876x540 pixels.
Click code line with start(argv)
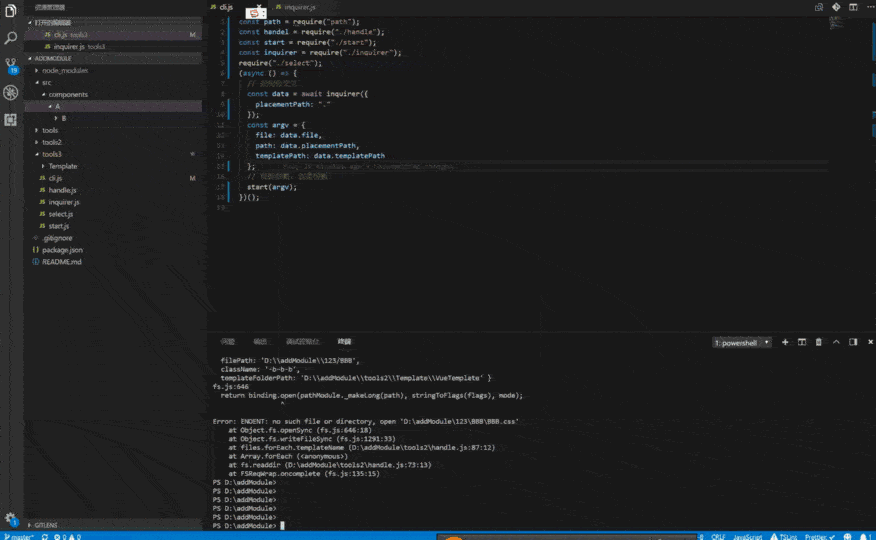272,187
